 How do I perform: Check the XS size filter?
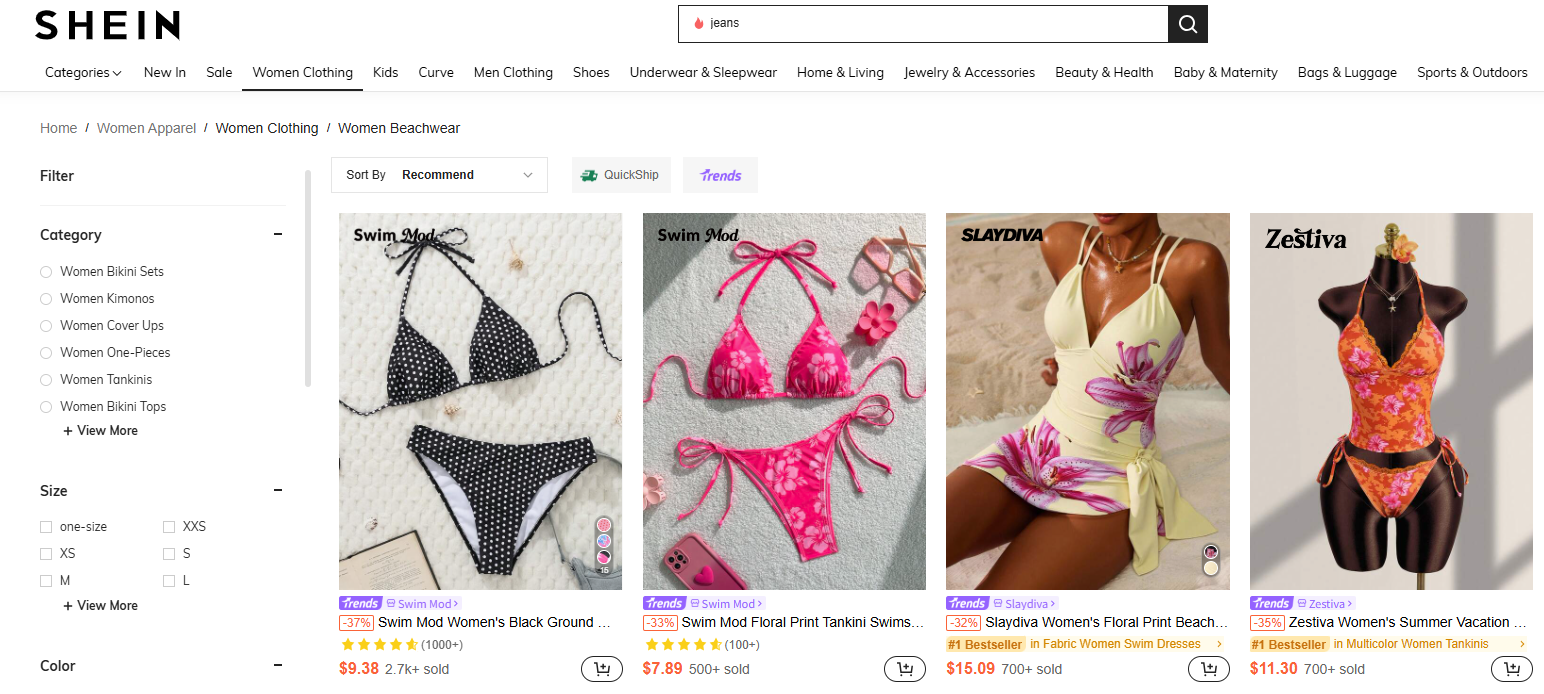[x=46, y=553]
